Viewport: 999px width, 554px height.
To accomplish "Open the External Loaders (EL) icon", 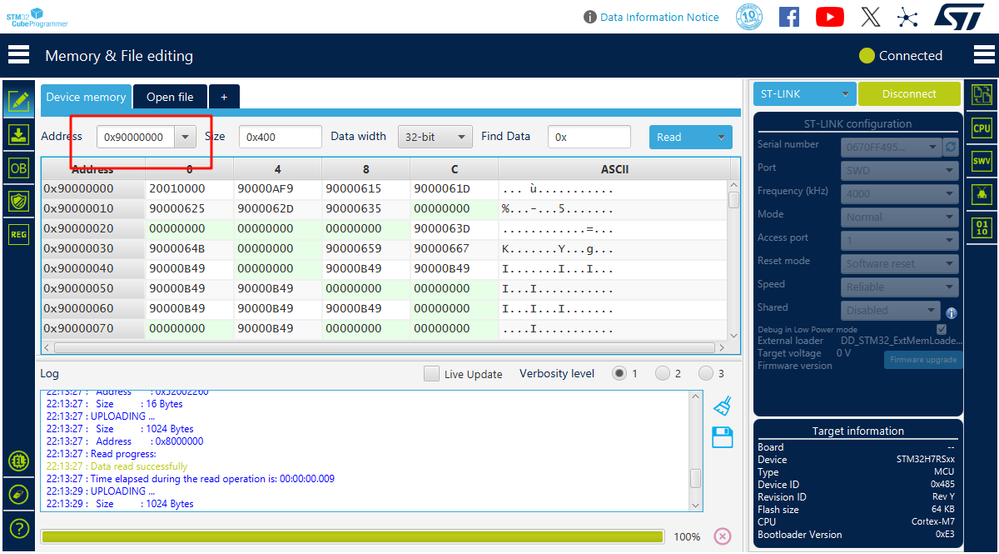I will [18, 461].
